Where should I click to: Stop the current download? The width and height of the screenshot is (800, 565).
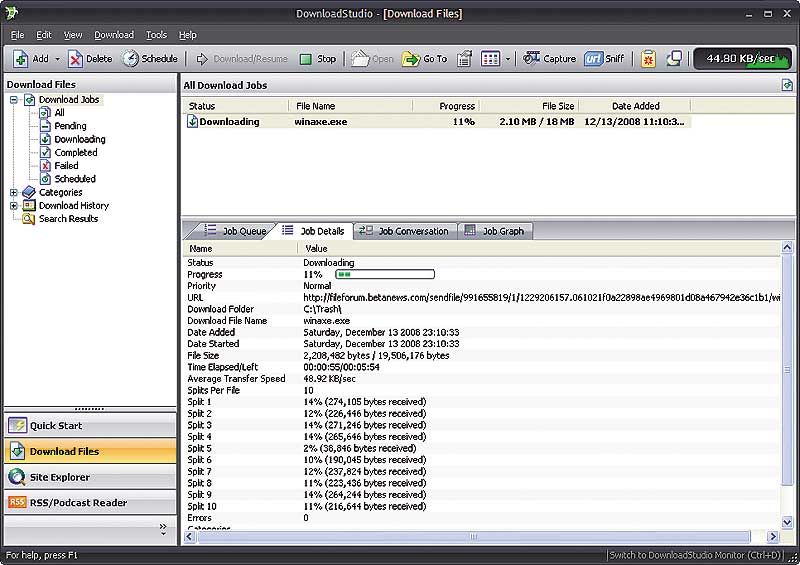coord(317,59)
